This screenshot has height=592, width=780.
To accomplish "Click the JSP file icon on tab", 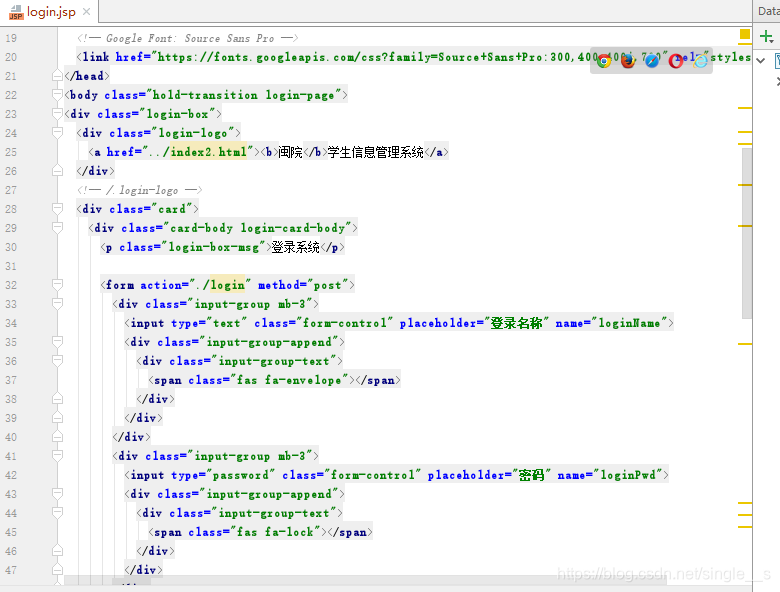I will point(16,12).
